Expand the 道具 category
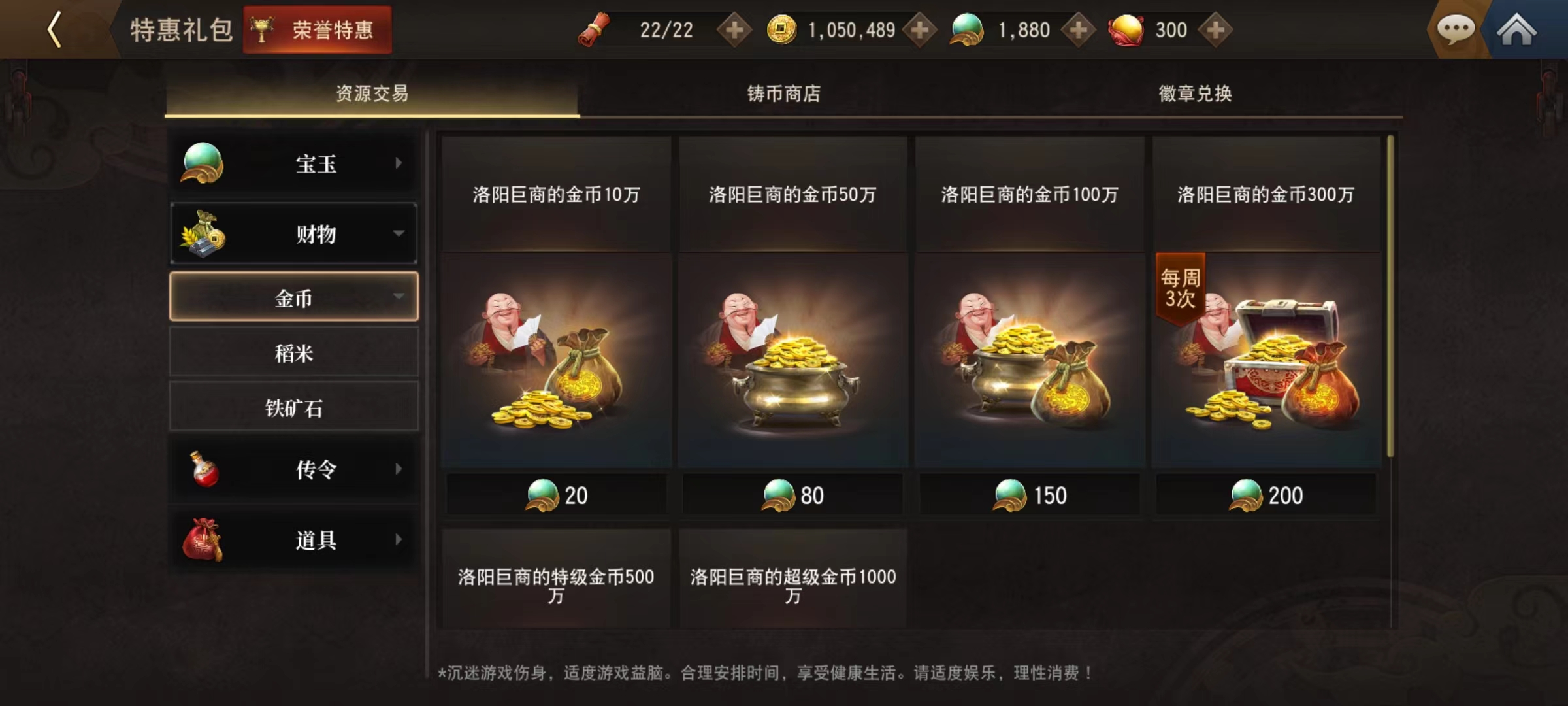This screenshot has width=1568, height=706. coord(294,540)
